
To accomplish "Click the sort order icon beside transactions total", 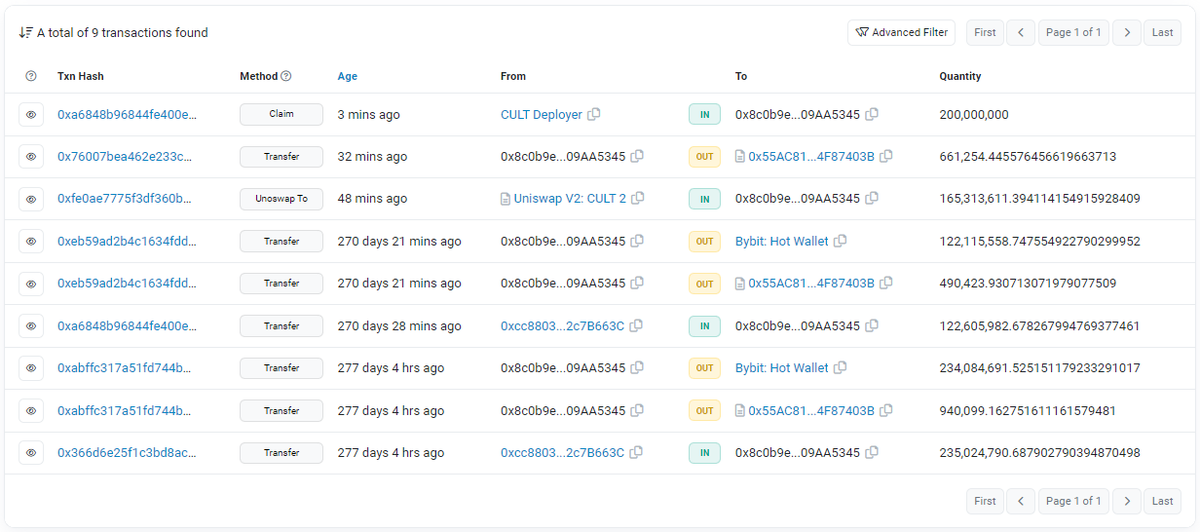I will (25, 33).
